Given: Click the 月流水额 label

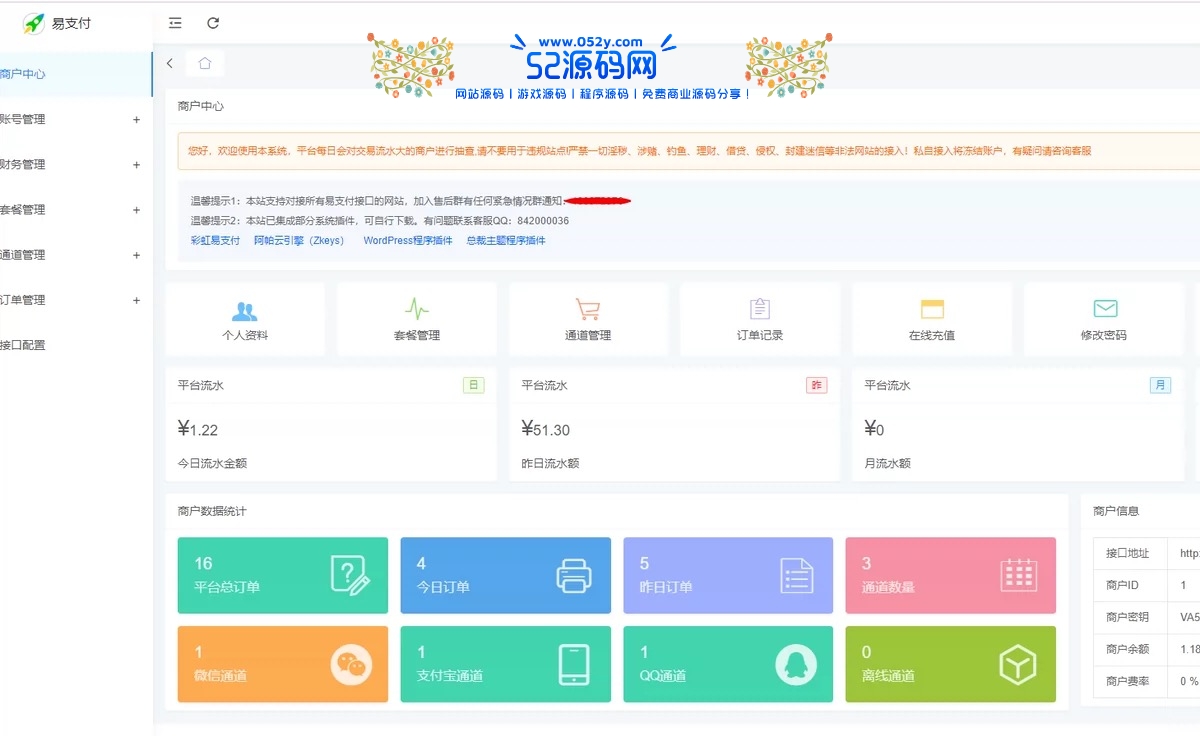Looking at the screenshot, I should point(888,463).
